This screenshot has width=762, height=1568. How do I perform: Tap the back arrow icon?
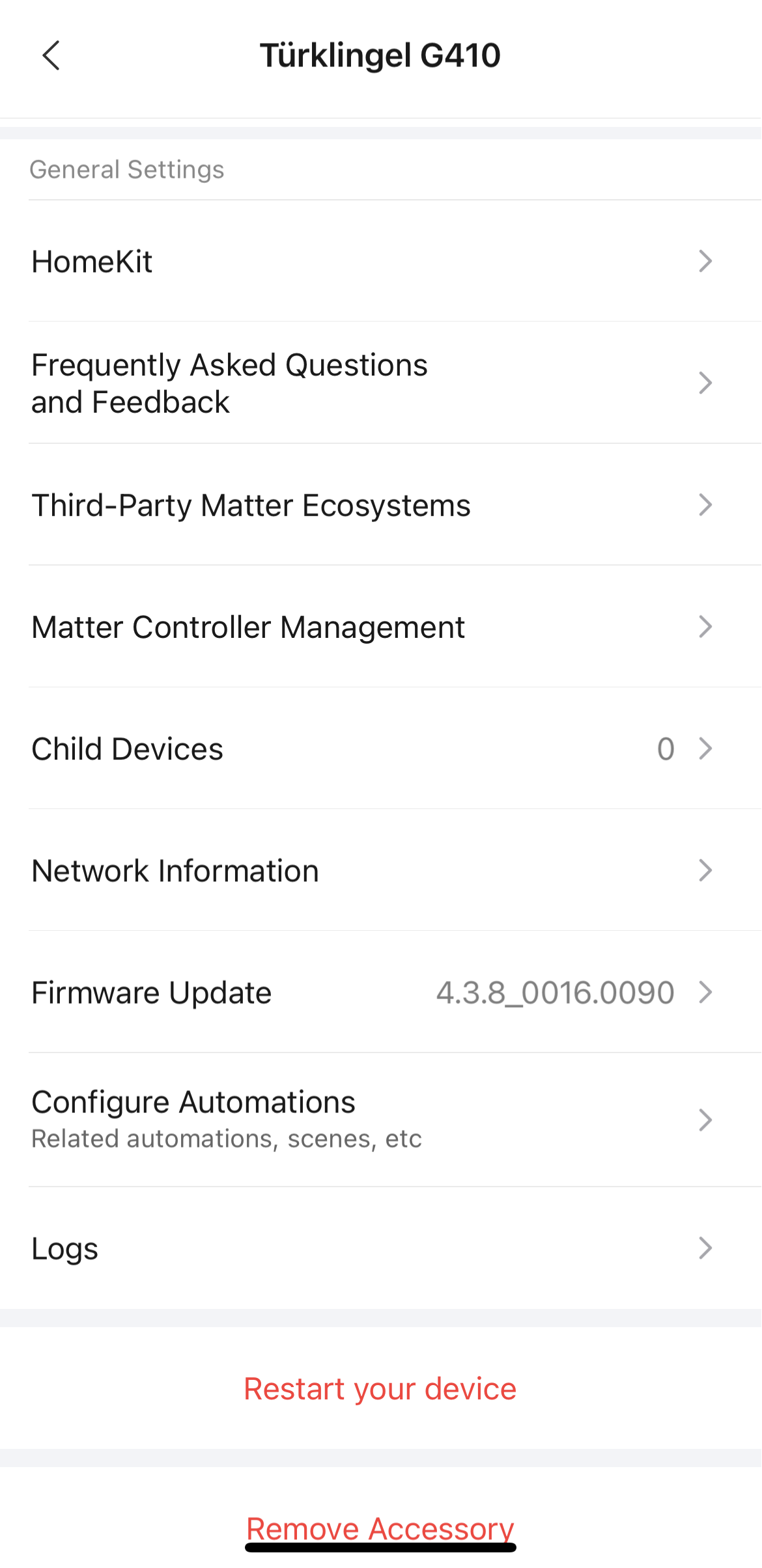(x=51, y=55)
